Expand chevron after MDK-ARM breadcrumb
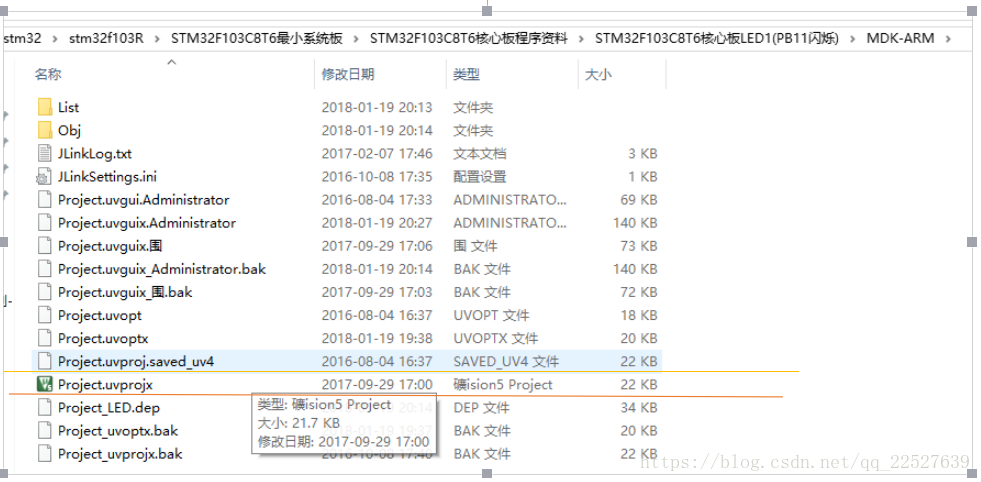The image size is (981, 482). (948, 39)
